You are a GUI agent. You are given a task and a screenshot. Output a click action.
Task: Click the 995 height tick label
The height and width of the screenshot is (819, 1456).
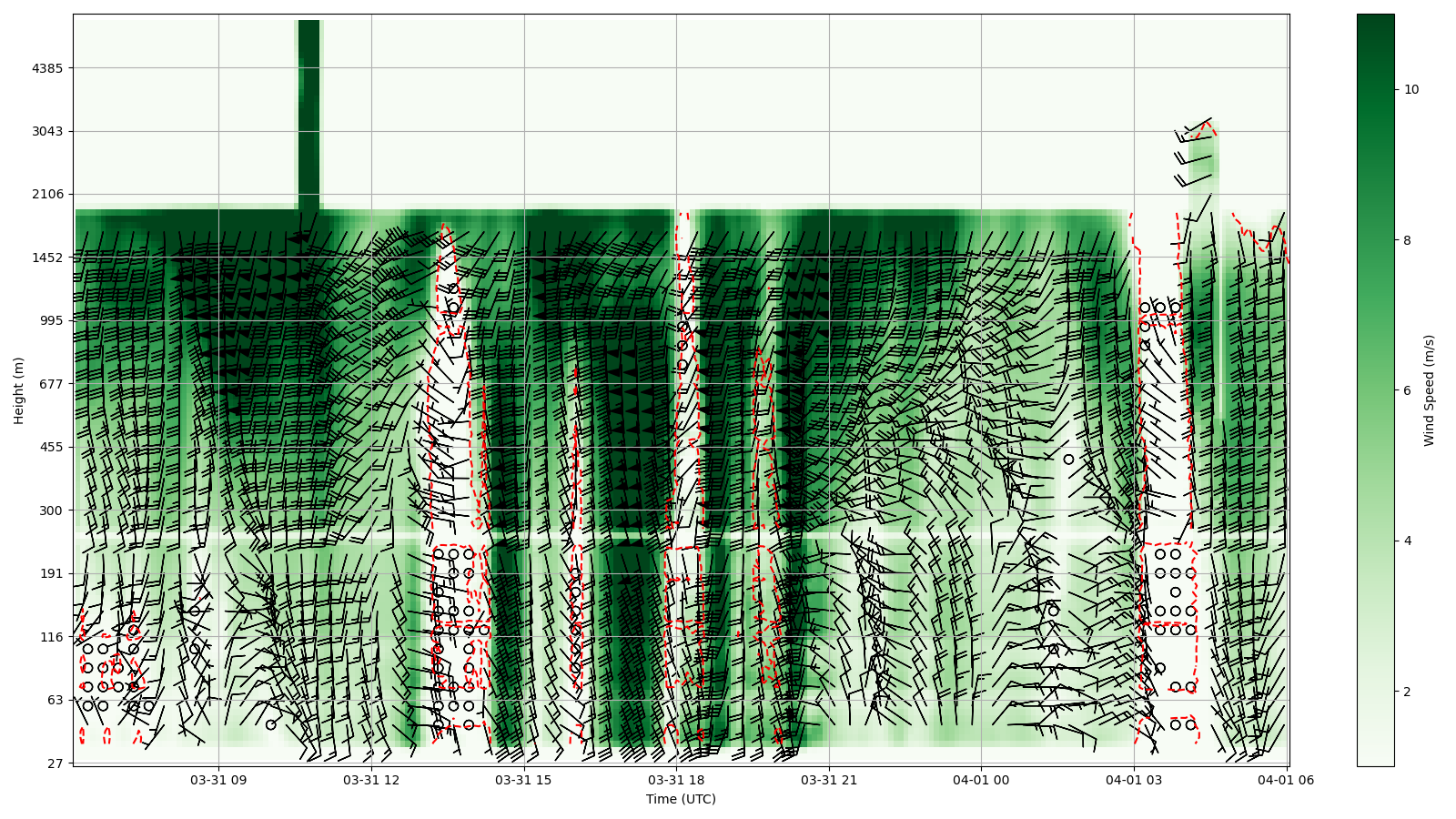click(x=51, y=320)
